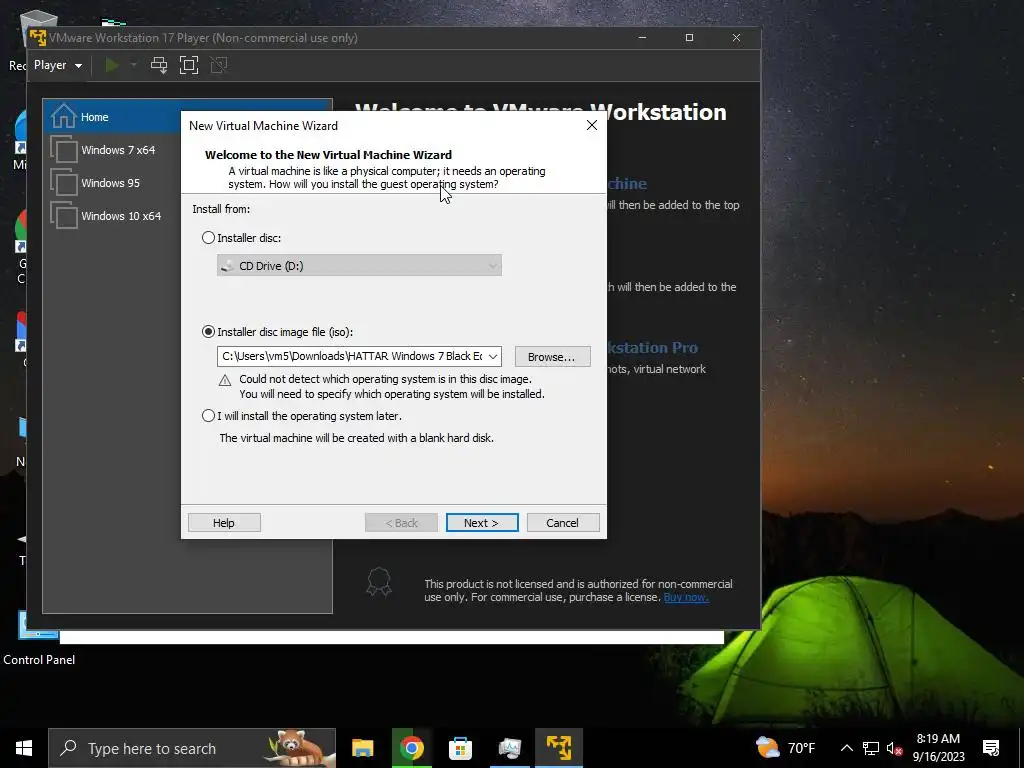Click the Help button

point(224,522)
